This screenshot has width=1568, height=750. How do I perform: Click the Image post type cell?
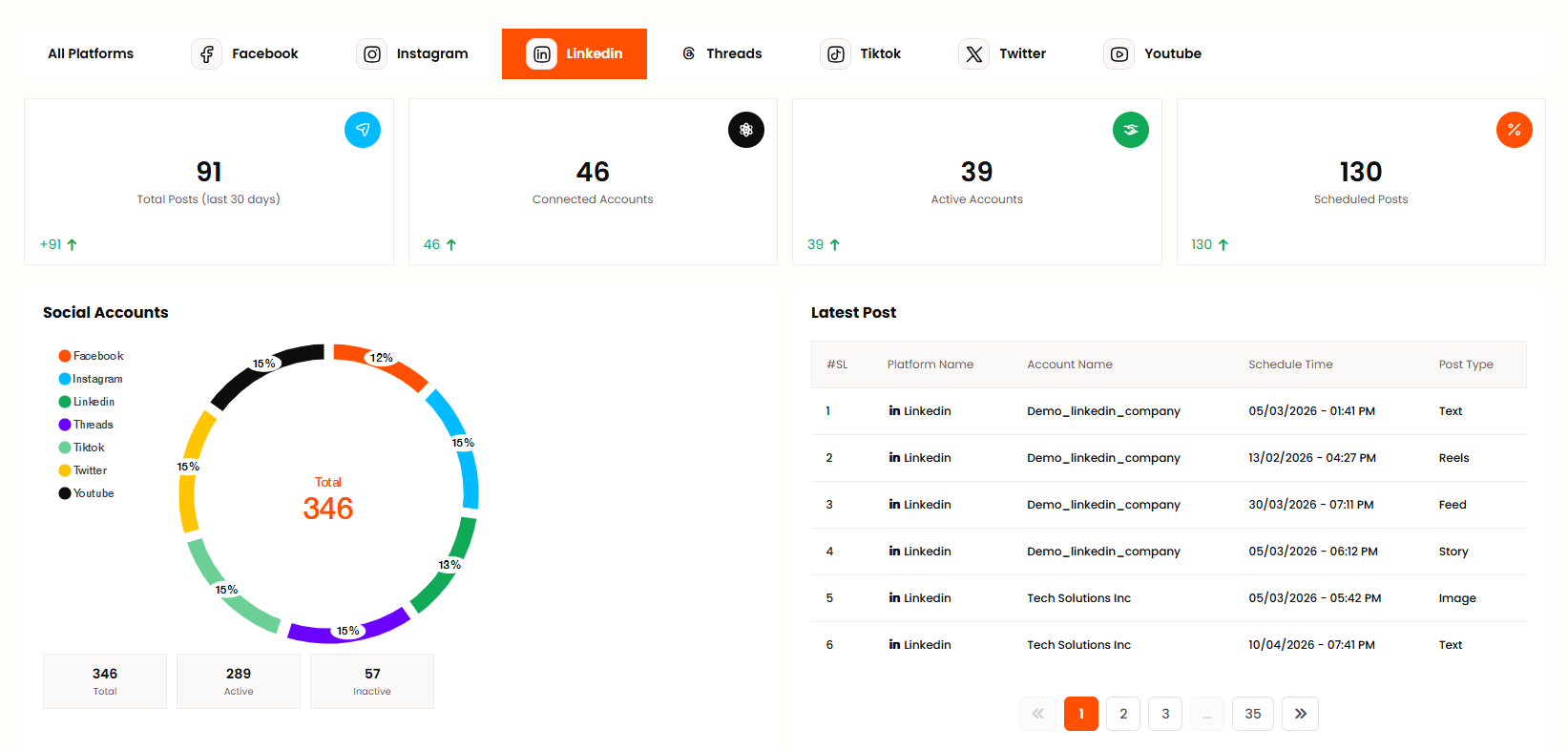click(1457, 598)
